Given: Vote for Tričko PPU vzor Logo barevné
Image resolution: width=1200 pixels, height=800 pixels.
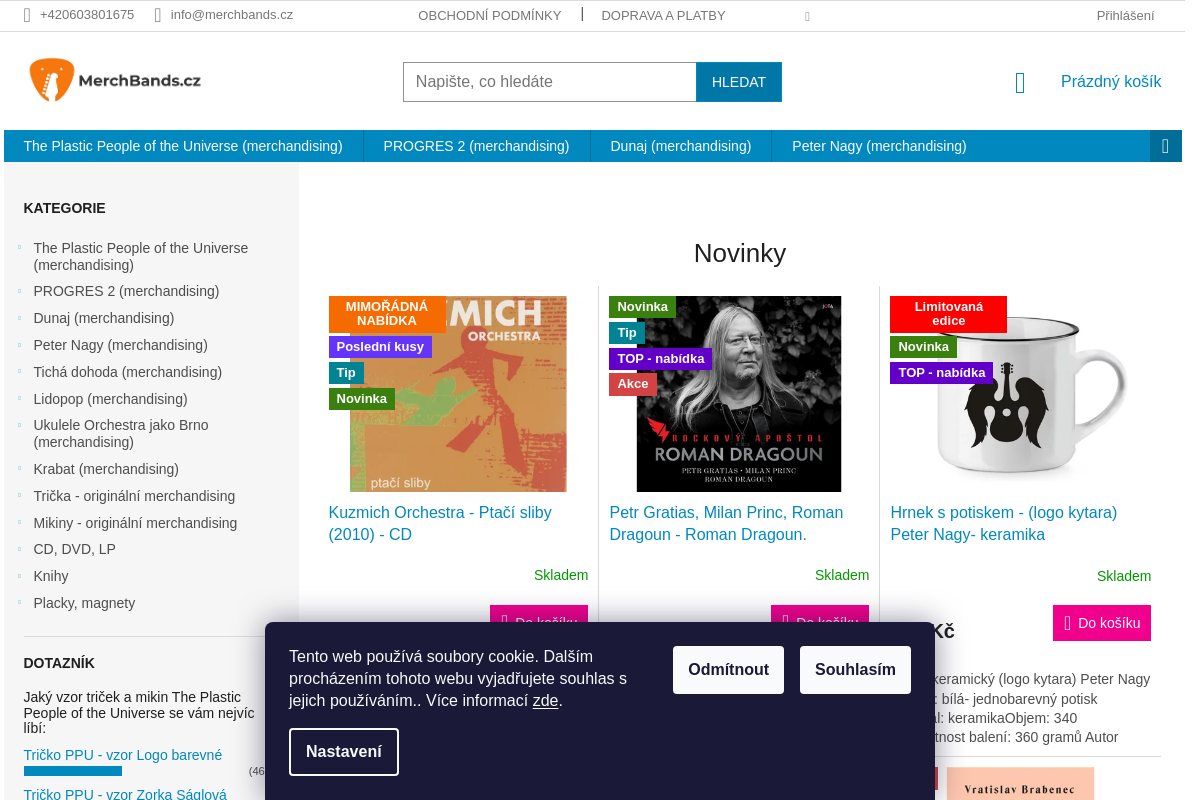Looking at the screenshot, I should tap(123, 755).
